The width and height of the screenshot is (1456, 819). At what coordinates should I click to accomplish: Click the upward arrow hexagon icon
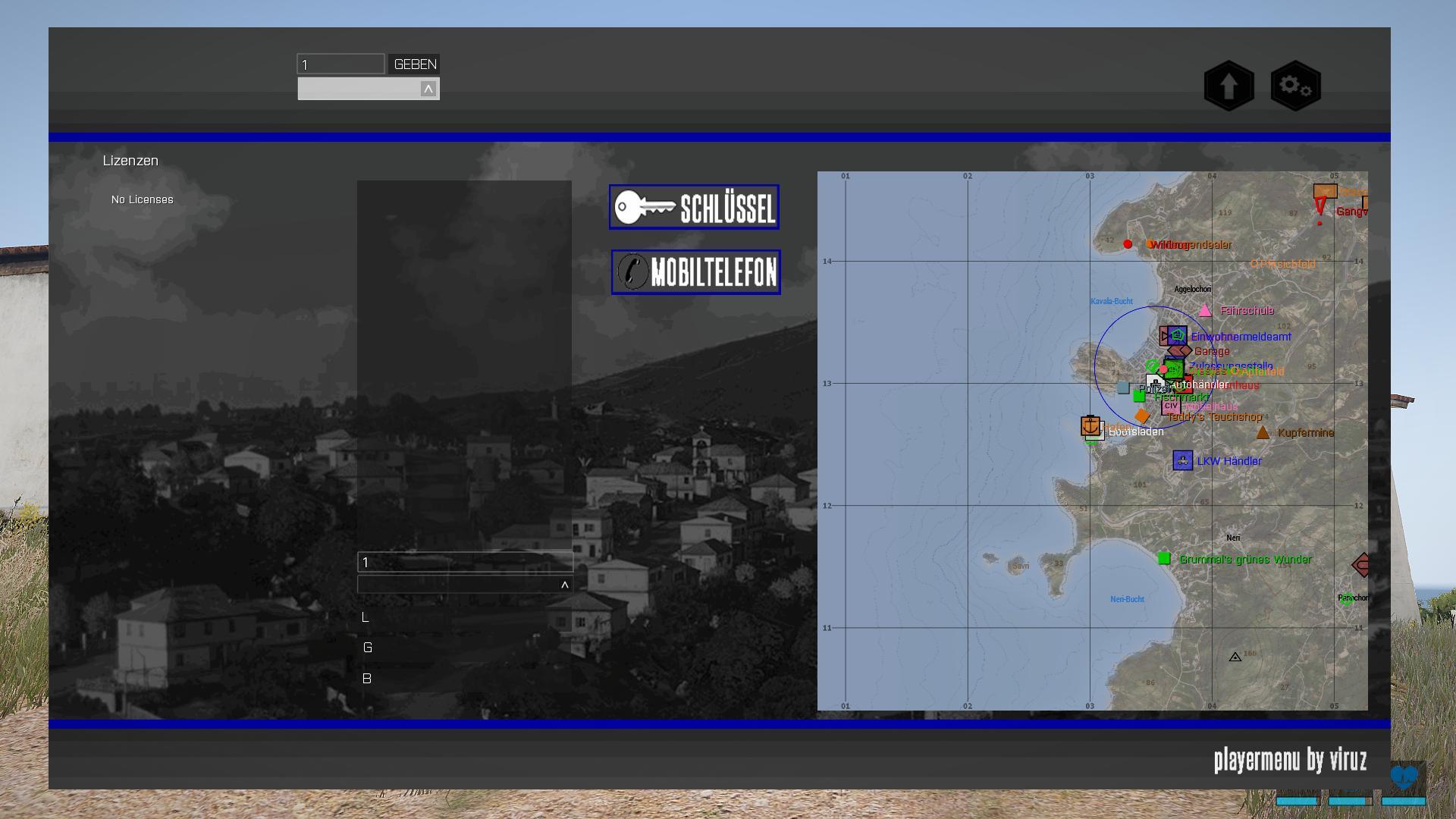(x=1228, y=86)
